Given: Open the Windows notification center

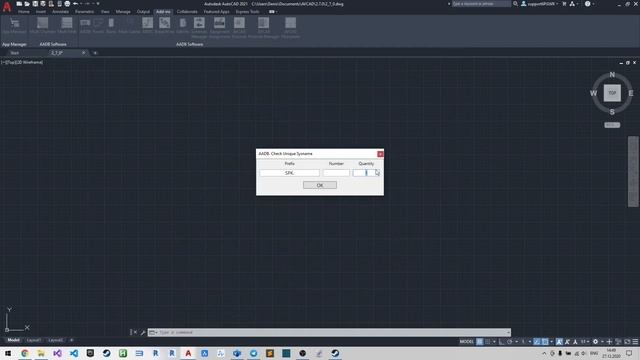Looking at the screenshot, I should (x=629, y=353).
